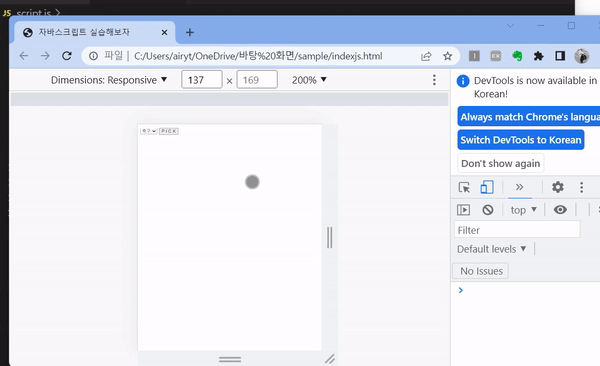Go forward to the next page
Screen dimensions: 600x366
[45, 56]
